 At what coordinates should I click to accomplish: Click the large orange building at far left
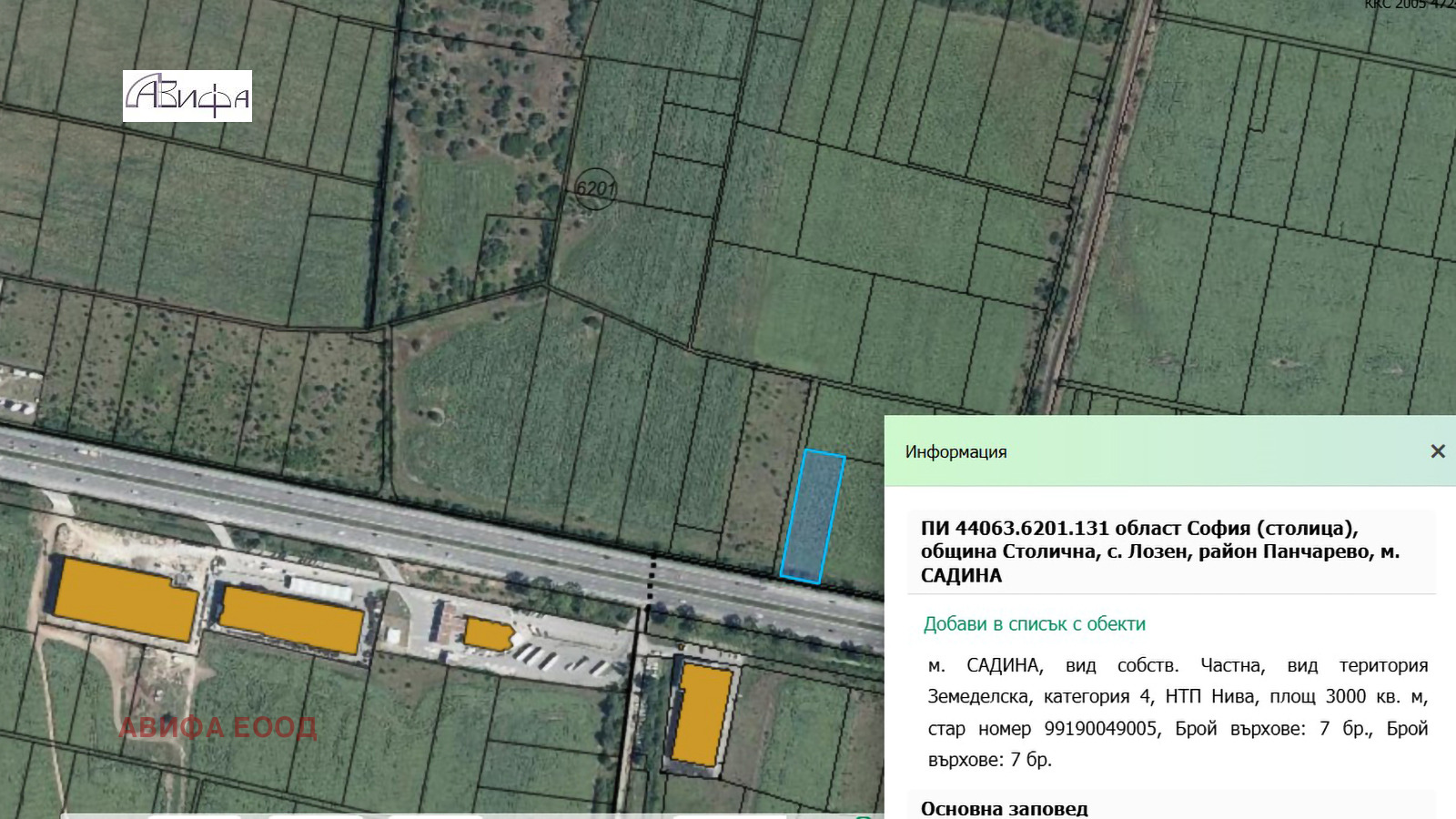click(x=125, y=601)
